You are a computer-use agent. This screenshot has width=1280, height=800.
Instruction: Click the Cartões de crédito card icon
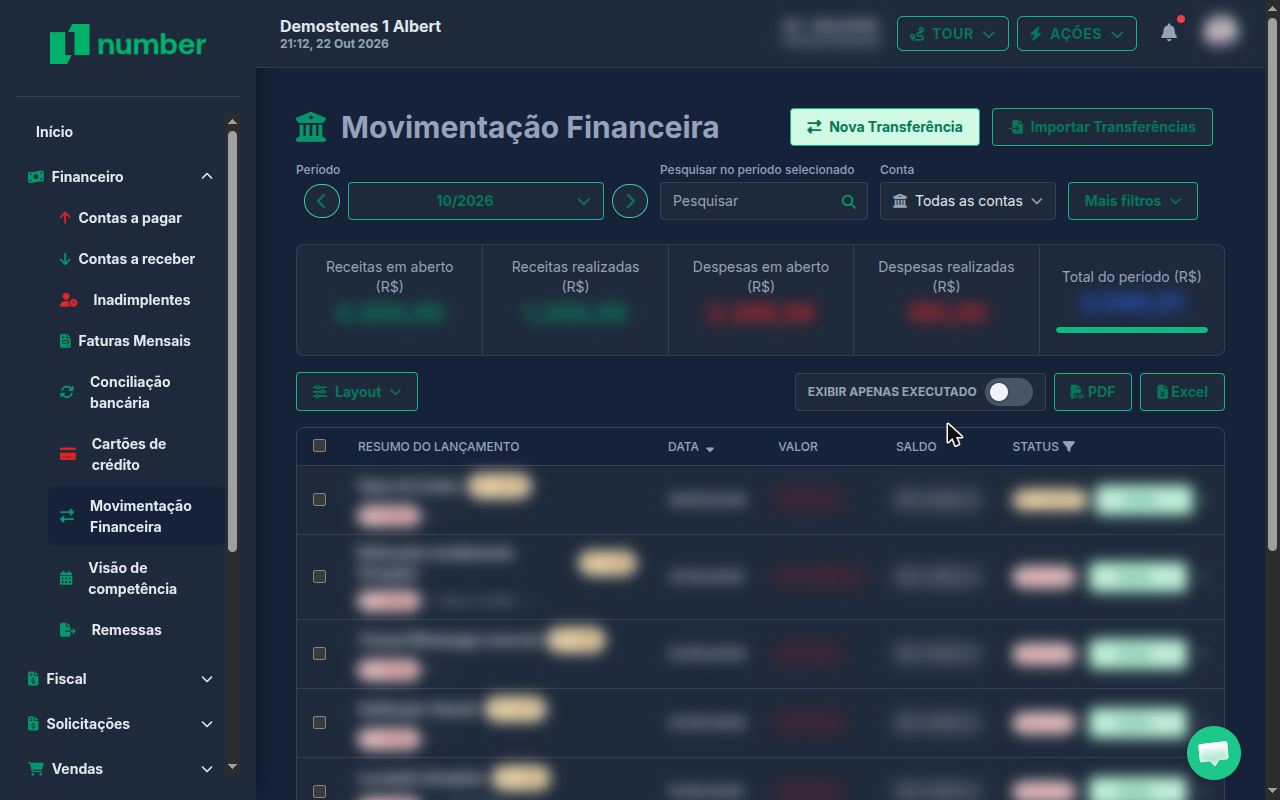(68, 454)
